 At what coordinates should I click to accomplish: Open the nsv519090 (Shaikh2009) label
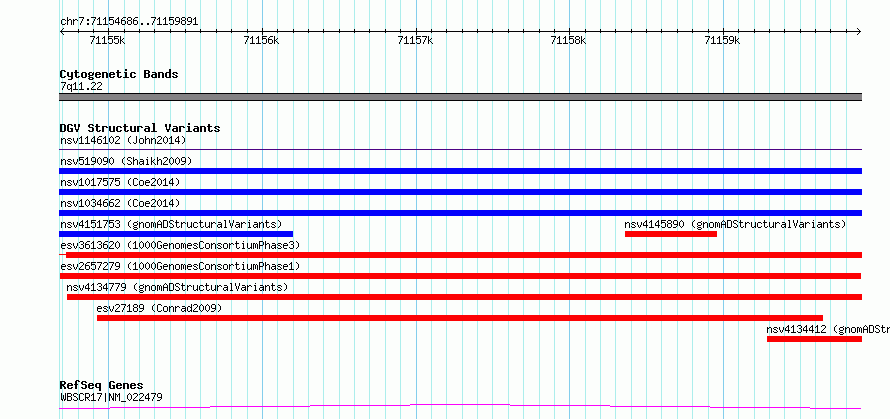pyautogui.click(x=126, y=161)
